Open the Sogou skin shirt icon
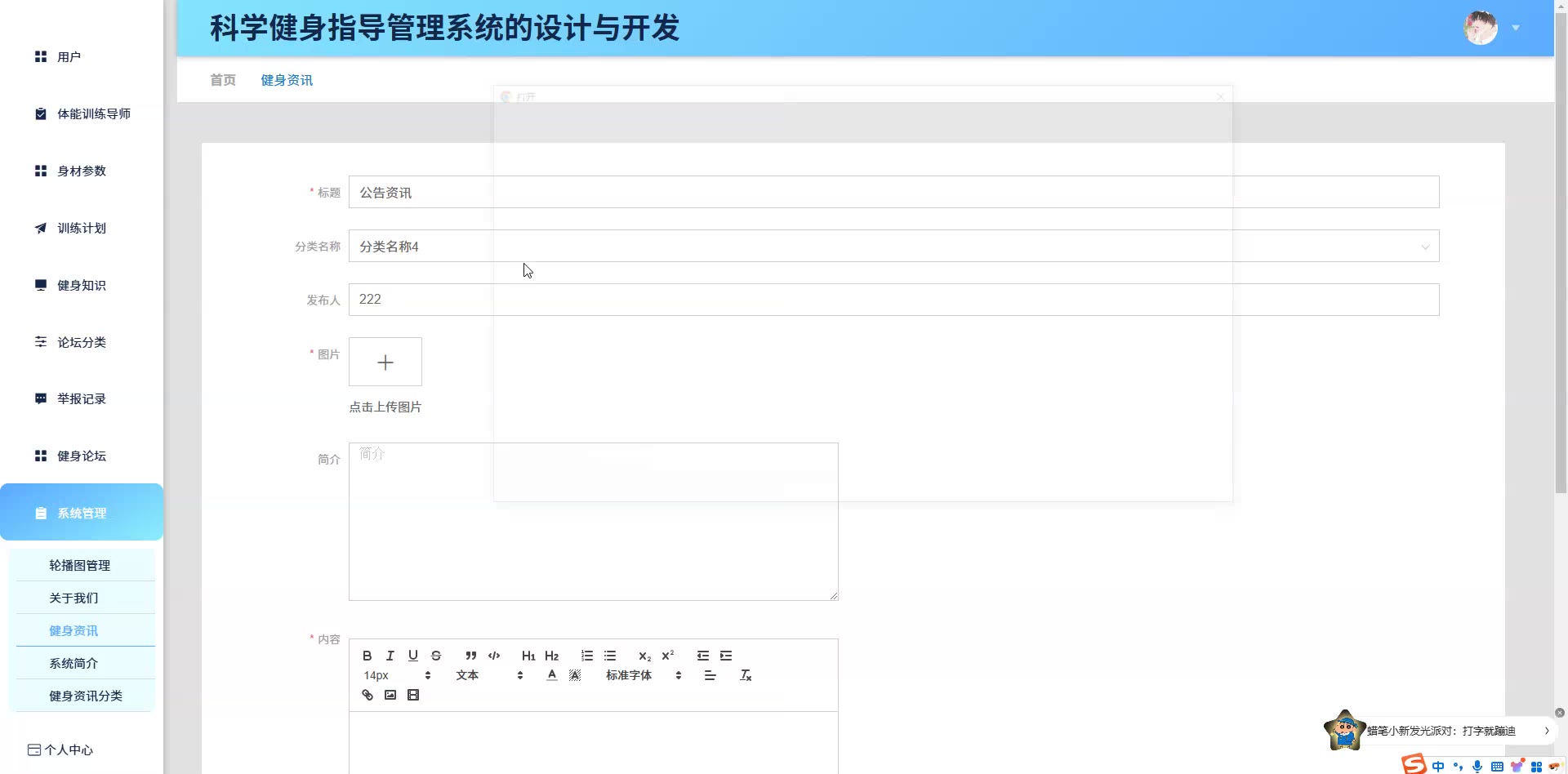Viewport: 1568px width, 774px height. click(1517, 766)
